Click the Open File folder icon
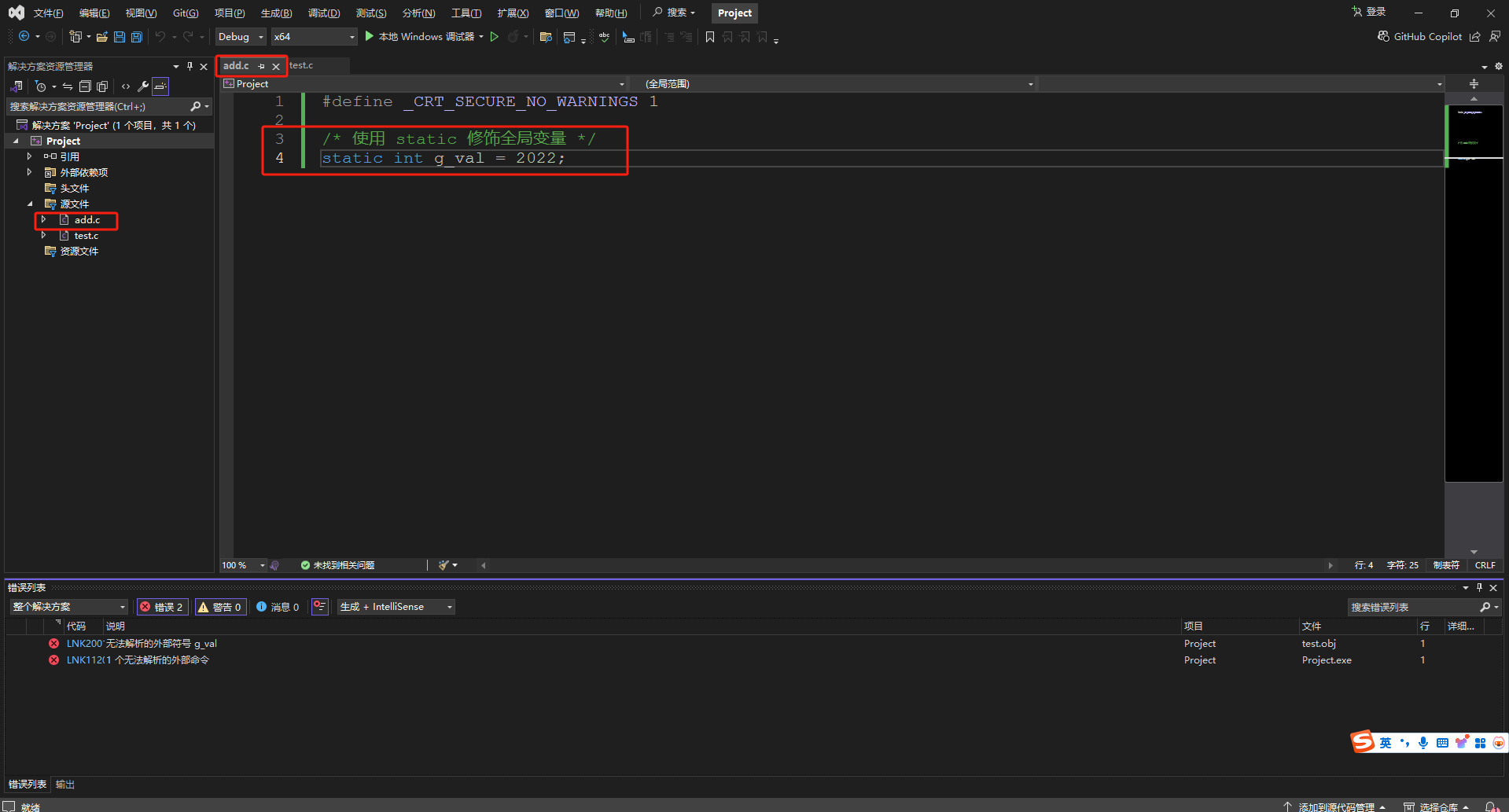 tap(102, 37)
